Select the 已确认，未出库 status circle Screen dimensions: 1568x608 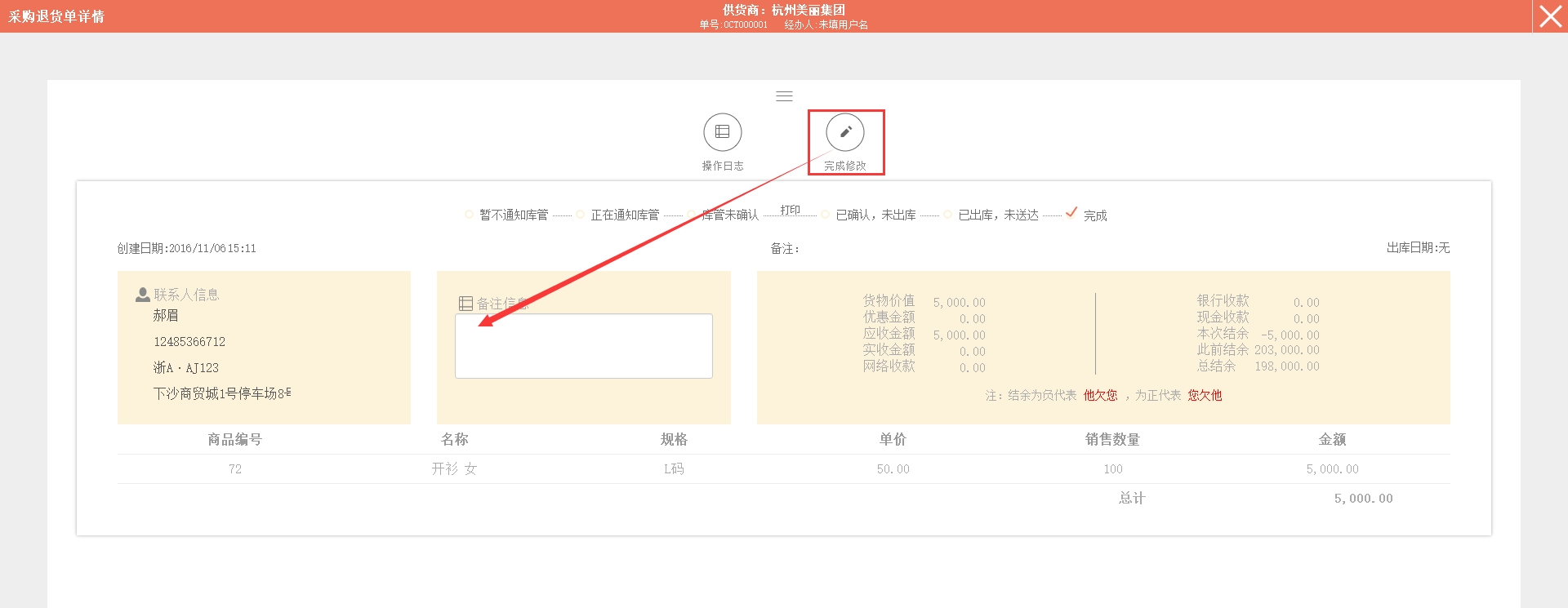coord(826,215)
